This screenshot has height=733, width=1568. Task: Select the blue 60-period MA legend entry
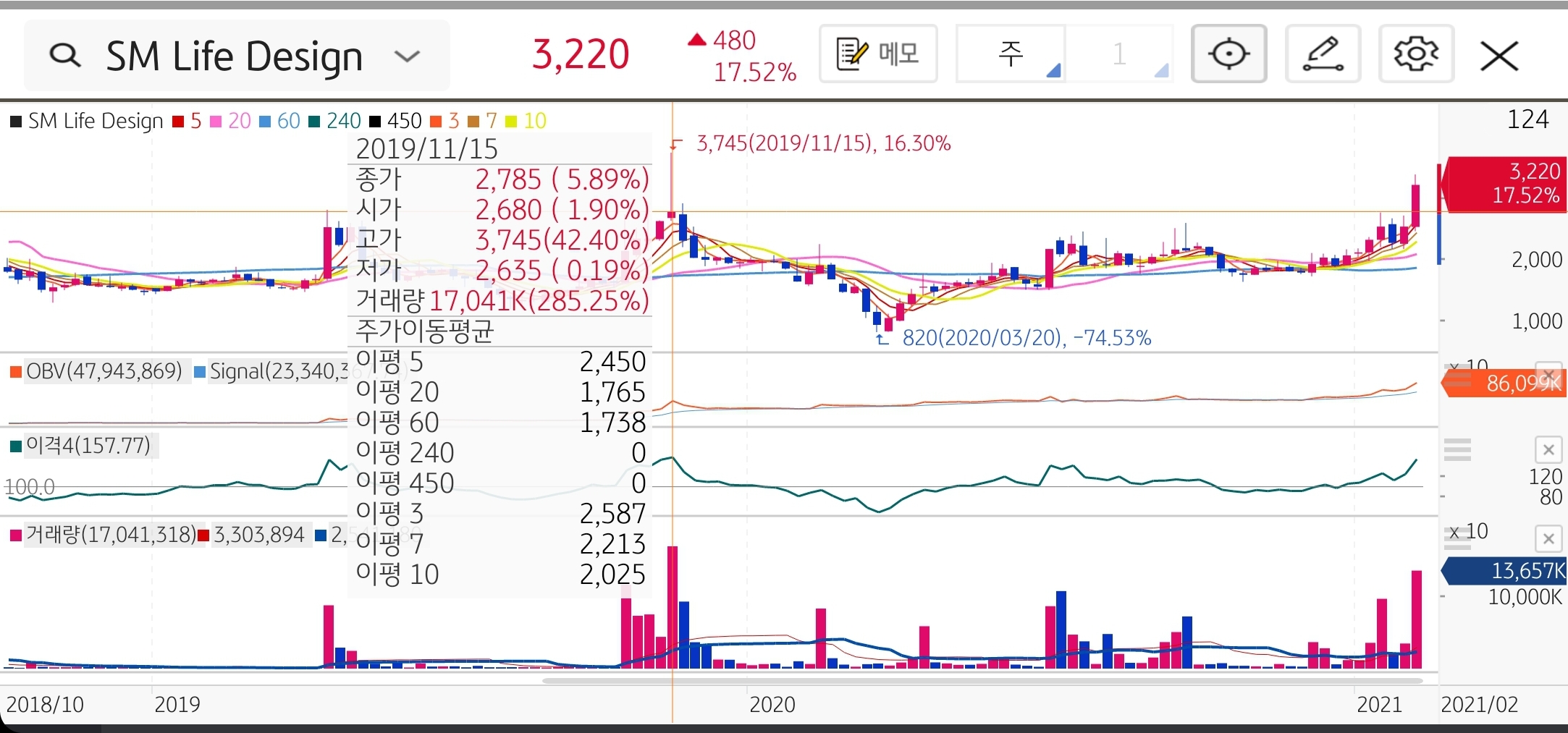[x=279, y=121]
